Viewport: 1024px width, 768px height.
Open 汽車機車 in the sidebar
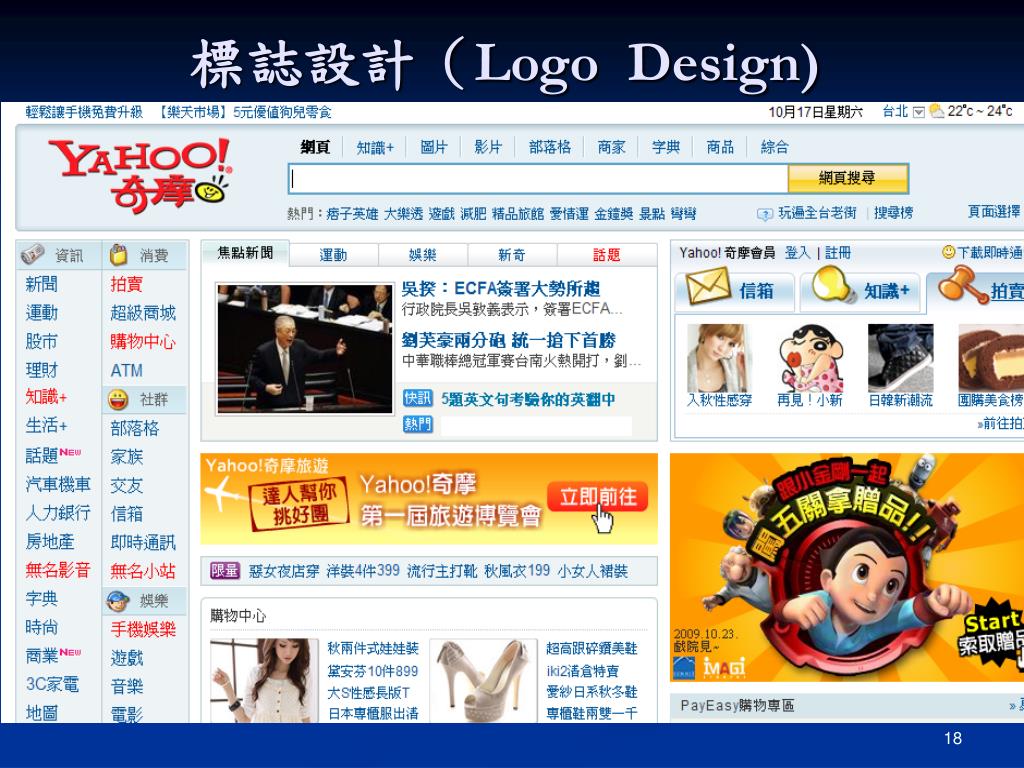(x=58, y=485)
